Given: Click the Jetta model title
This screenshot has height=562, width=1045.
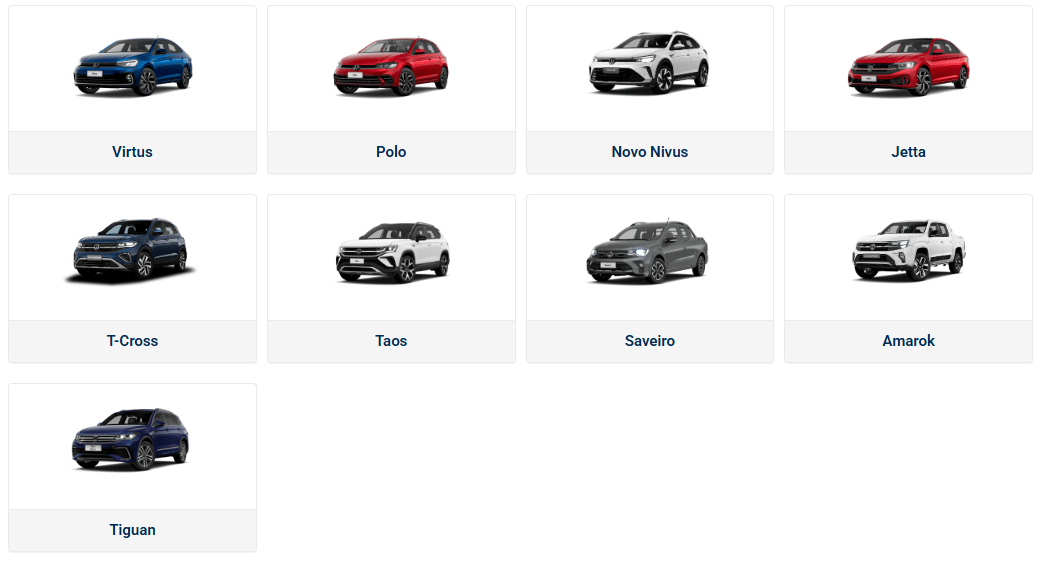Looking at the screenshot, I should tap(908, 152).
